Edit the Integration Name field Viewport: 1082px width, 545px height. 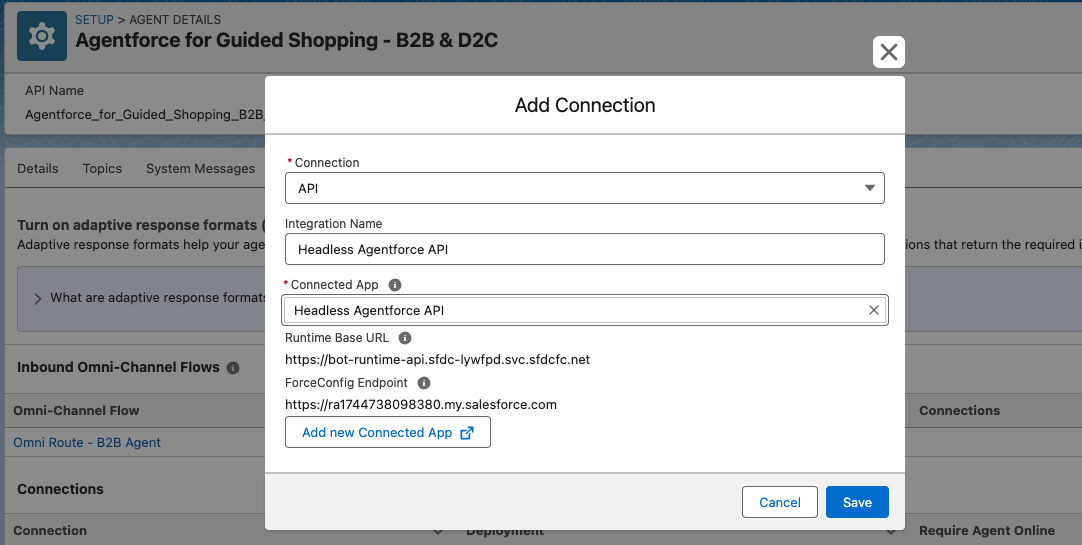[x=584, y=249]
